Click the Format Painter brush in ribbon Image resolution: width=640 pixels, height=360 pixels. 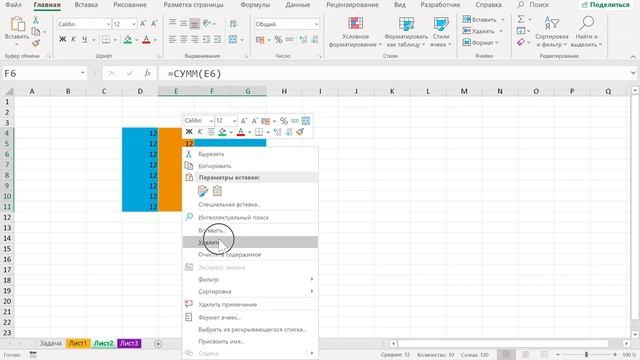click(36, 43)
